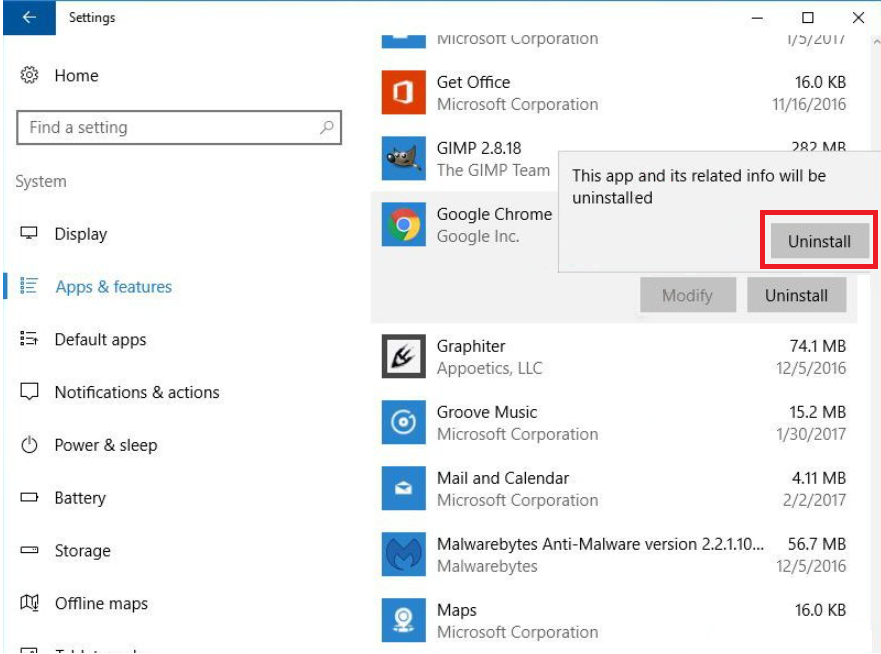Select the GIMP 2.8.18 mascot icon
Viewport: 881px width, 654px height.
[x=405, y=159]
